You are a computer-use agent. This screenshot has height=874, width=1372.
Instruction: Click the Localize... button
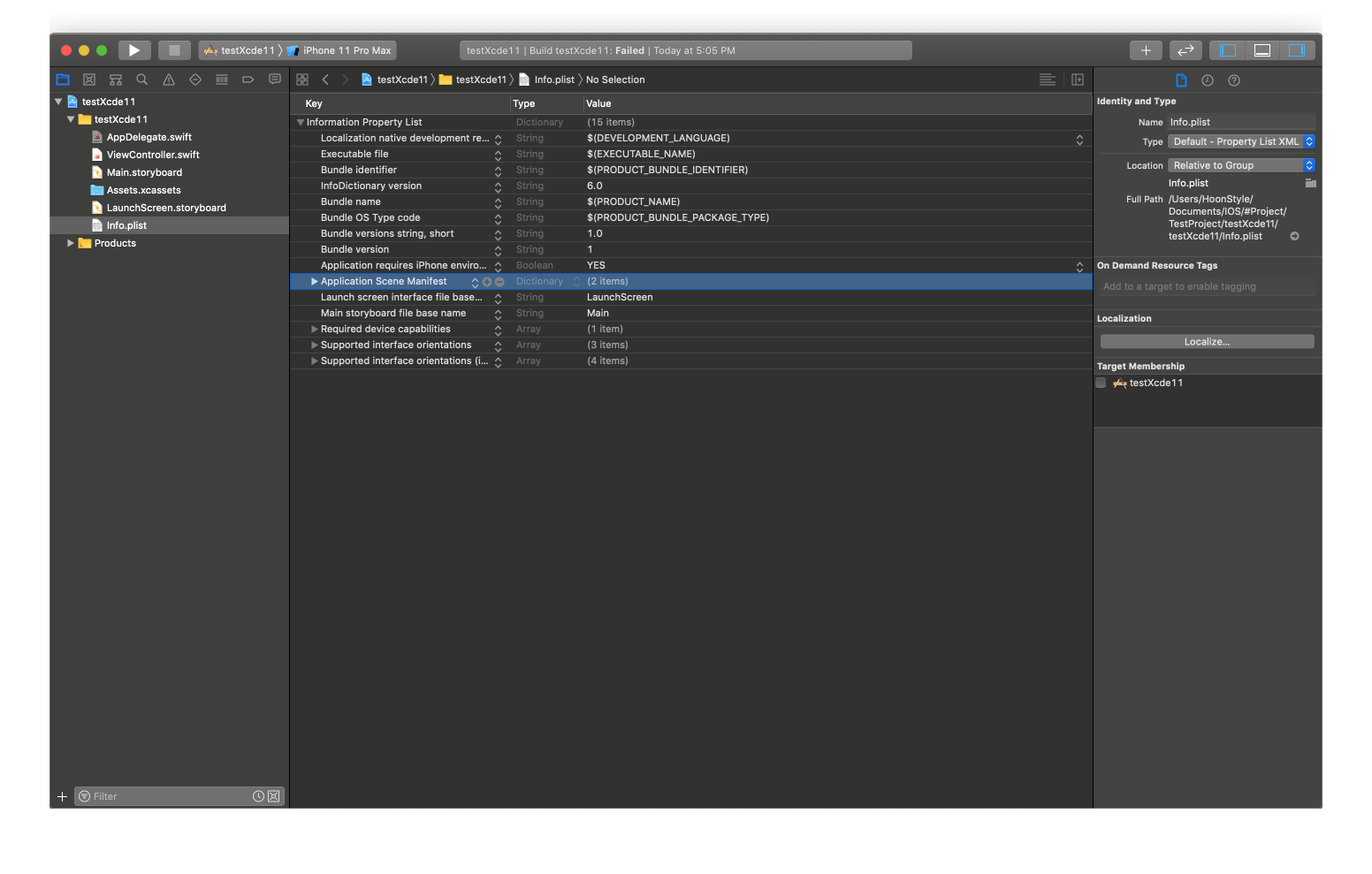pyautogui.click(x=1207, y=341)
